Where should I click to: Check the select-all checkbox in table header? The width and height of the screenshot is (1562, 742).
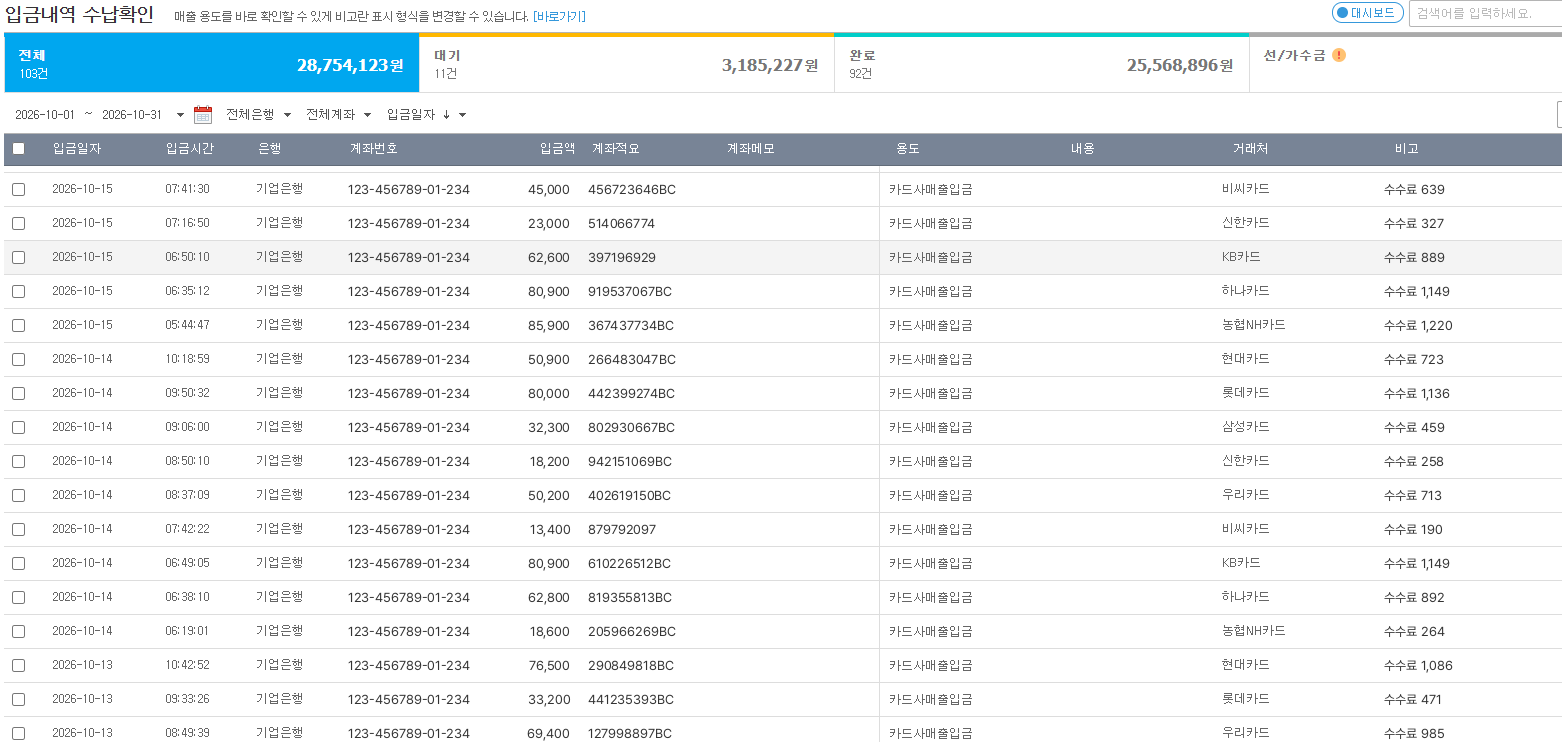[18, 149]
